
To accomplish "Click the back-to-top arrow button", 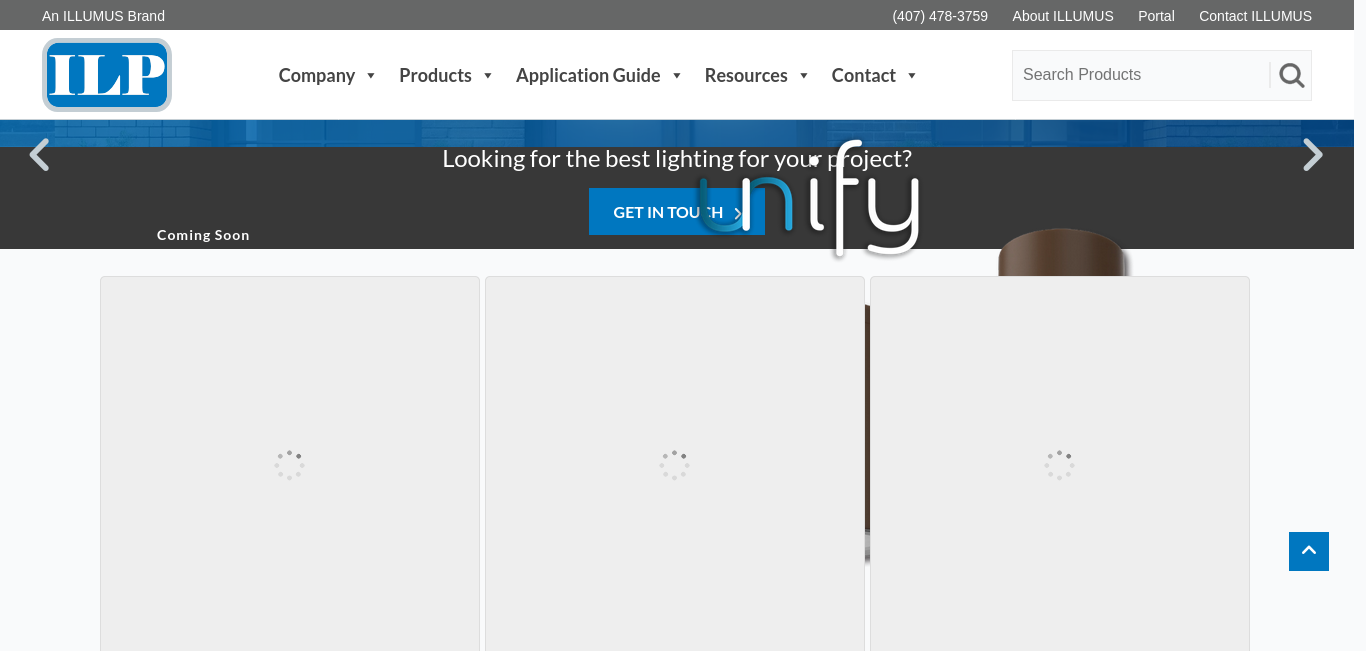I will tap(1309, 551).
